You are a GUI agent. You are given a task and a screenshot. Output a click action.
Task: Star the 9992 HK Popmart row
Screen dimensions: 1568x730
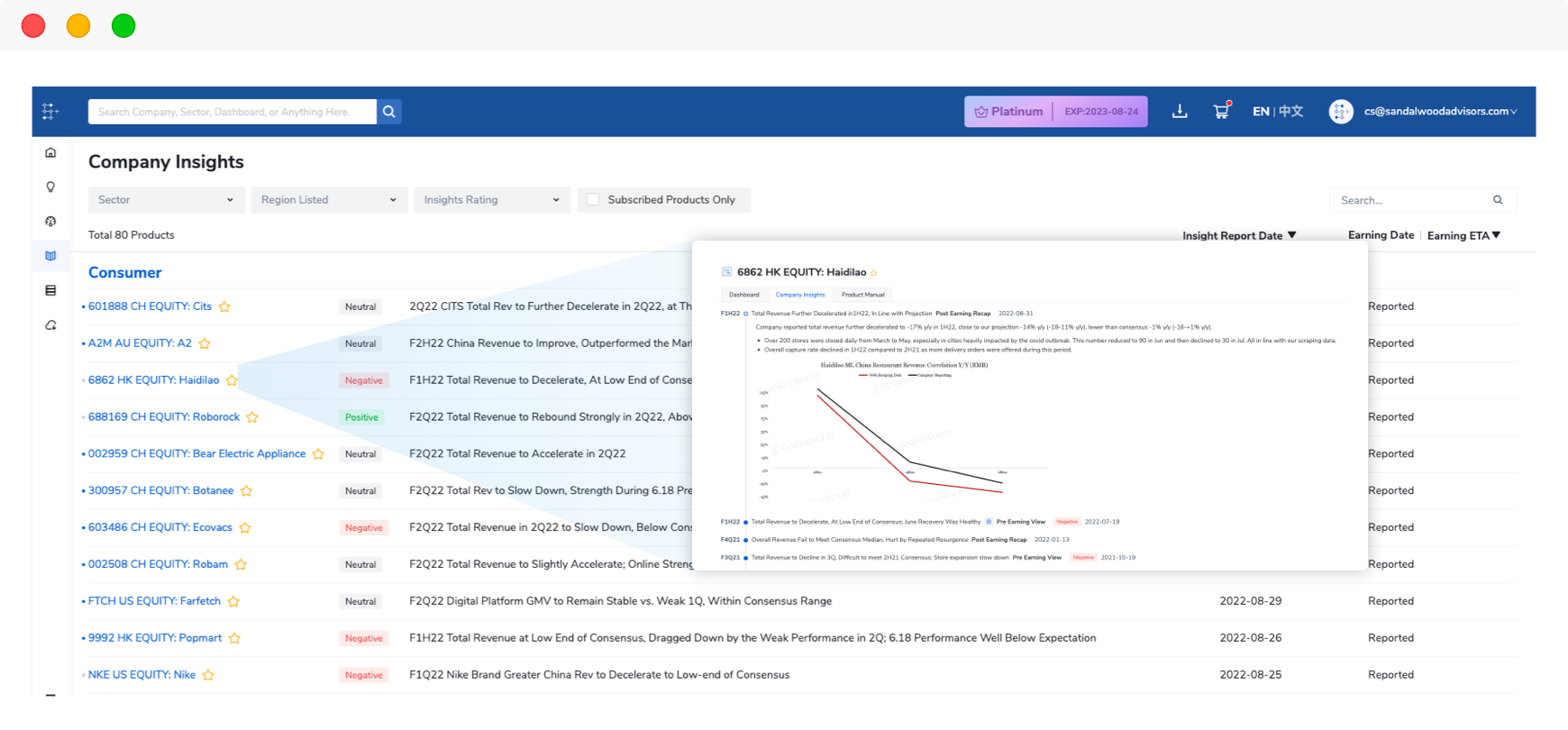[234, 638]
